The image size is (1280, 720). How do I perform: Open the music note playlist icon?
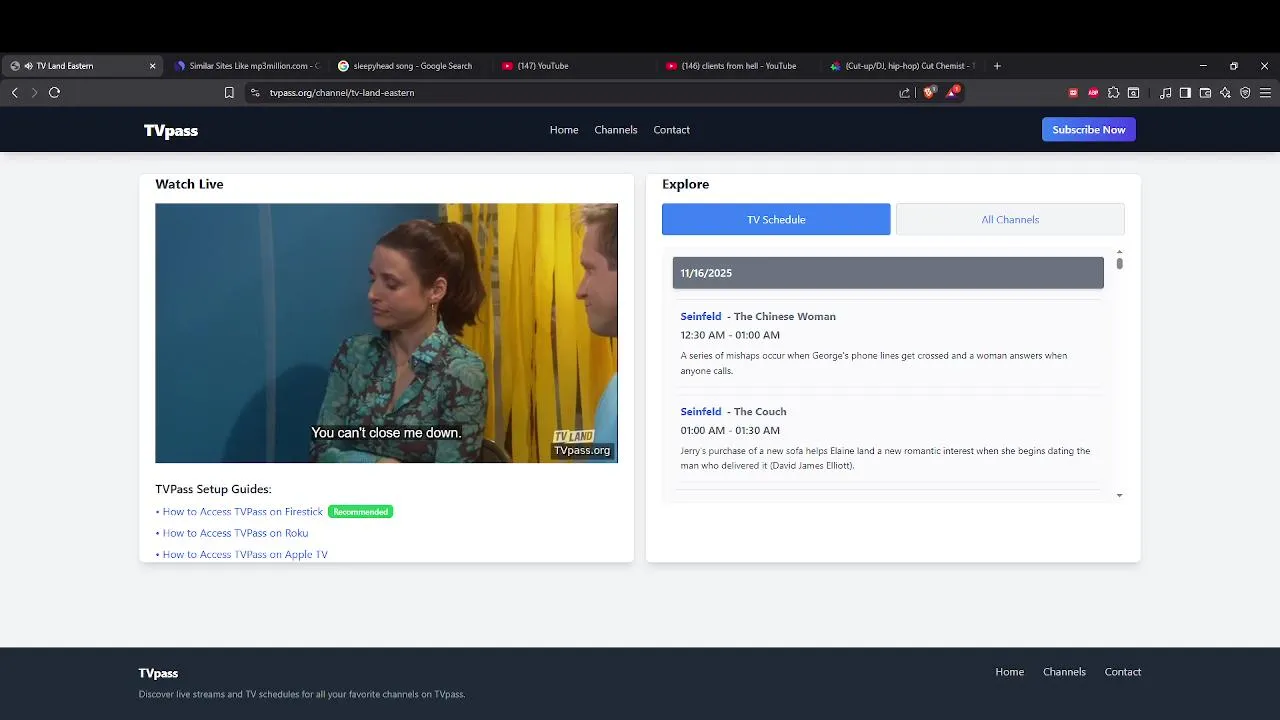pyautogui.click(x=1165, y=92)
